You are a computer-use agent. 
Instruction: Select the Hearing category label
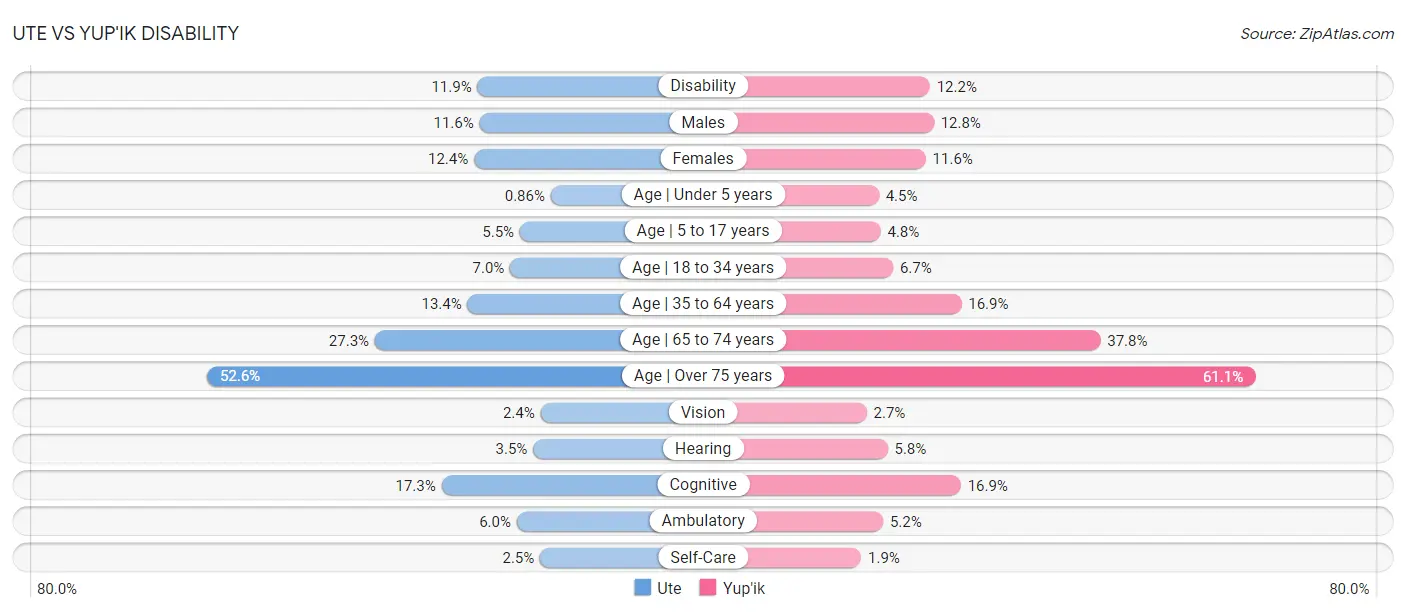pos(703,449)
